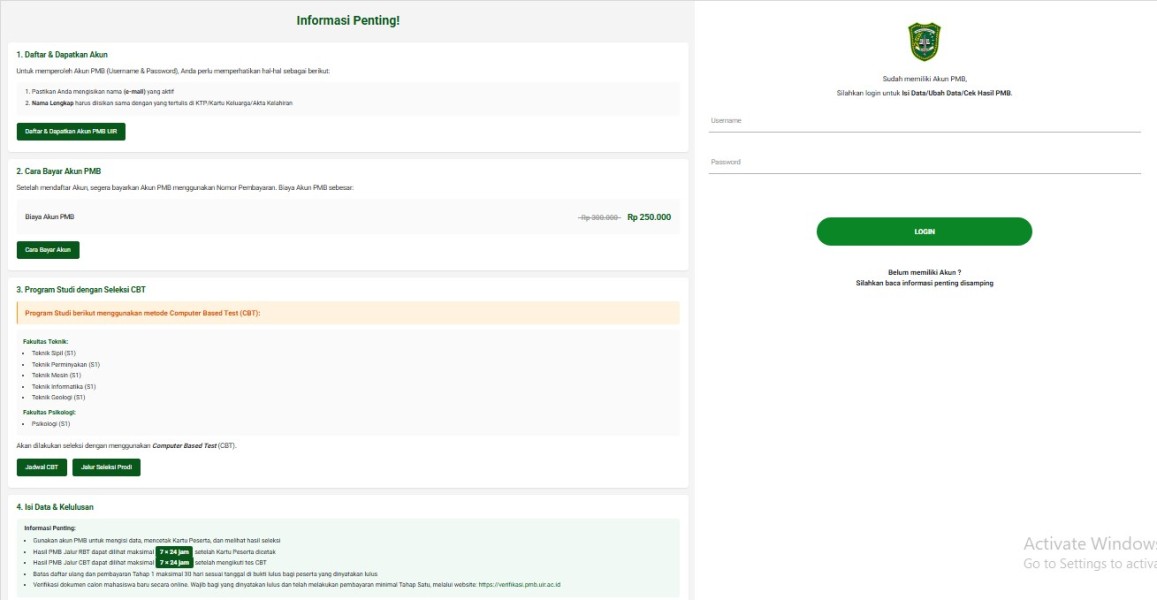Select Teknik Informatika (S1) list item

(x=64, y=386)
